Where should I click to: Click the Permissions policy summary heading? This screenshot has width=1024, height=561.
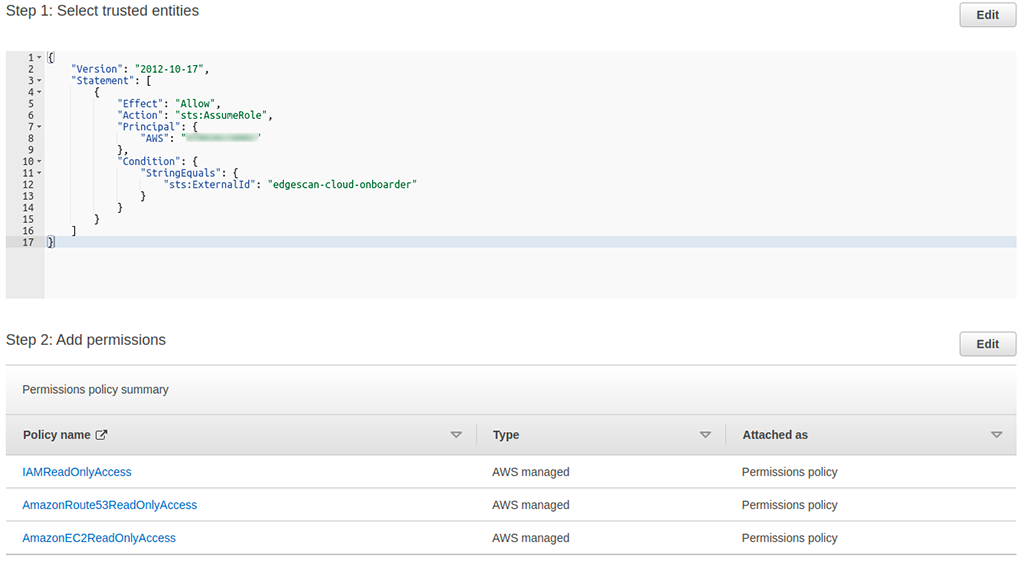click(x=95, y=390)
